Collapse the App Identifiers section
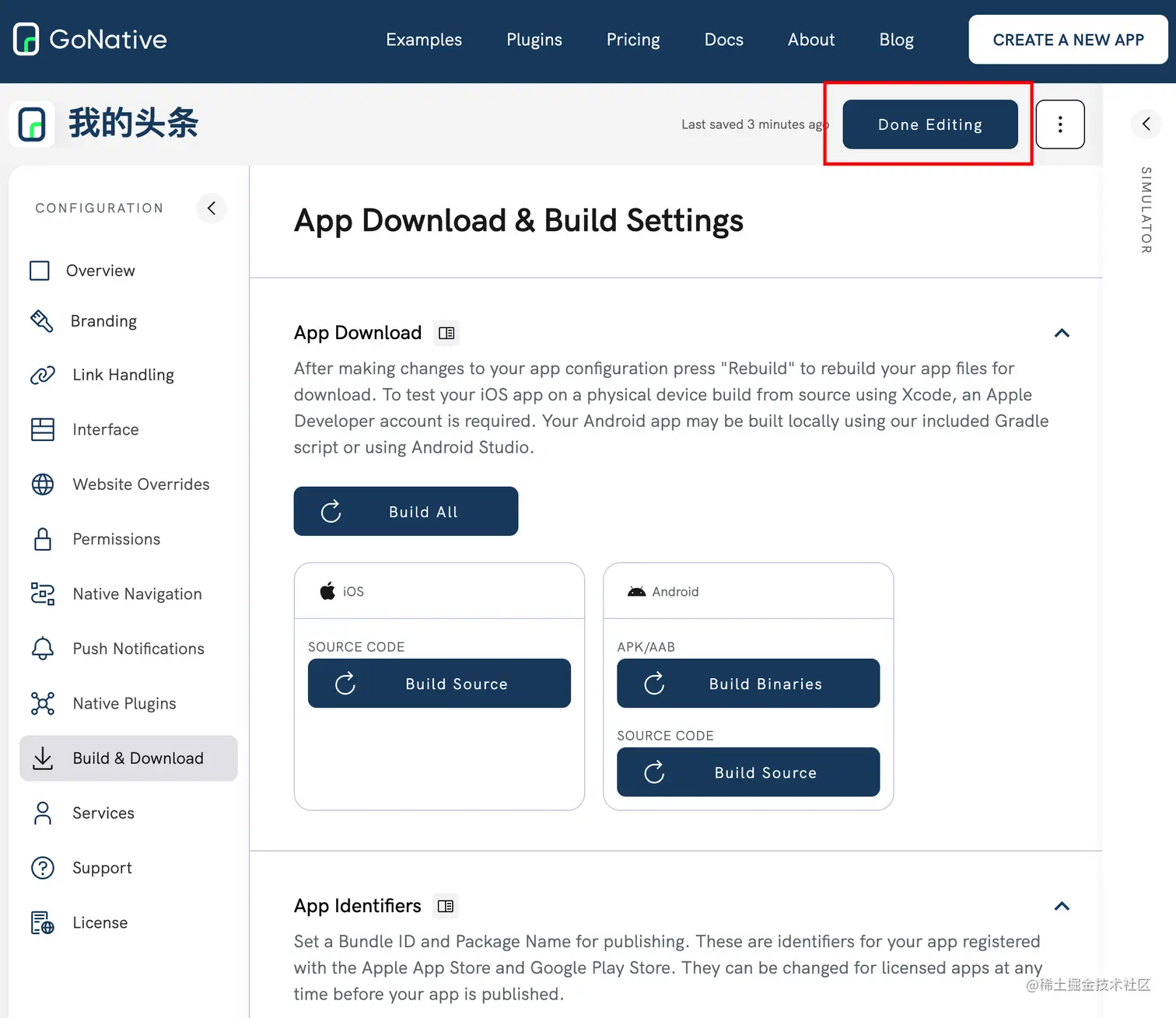 (1062, 906)
